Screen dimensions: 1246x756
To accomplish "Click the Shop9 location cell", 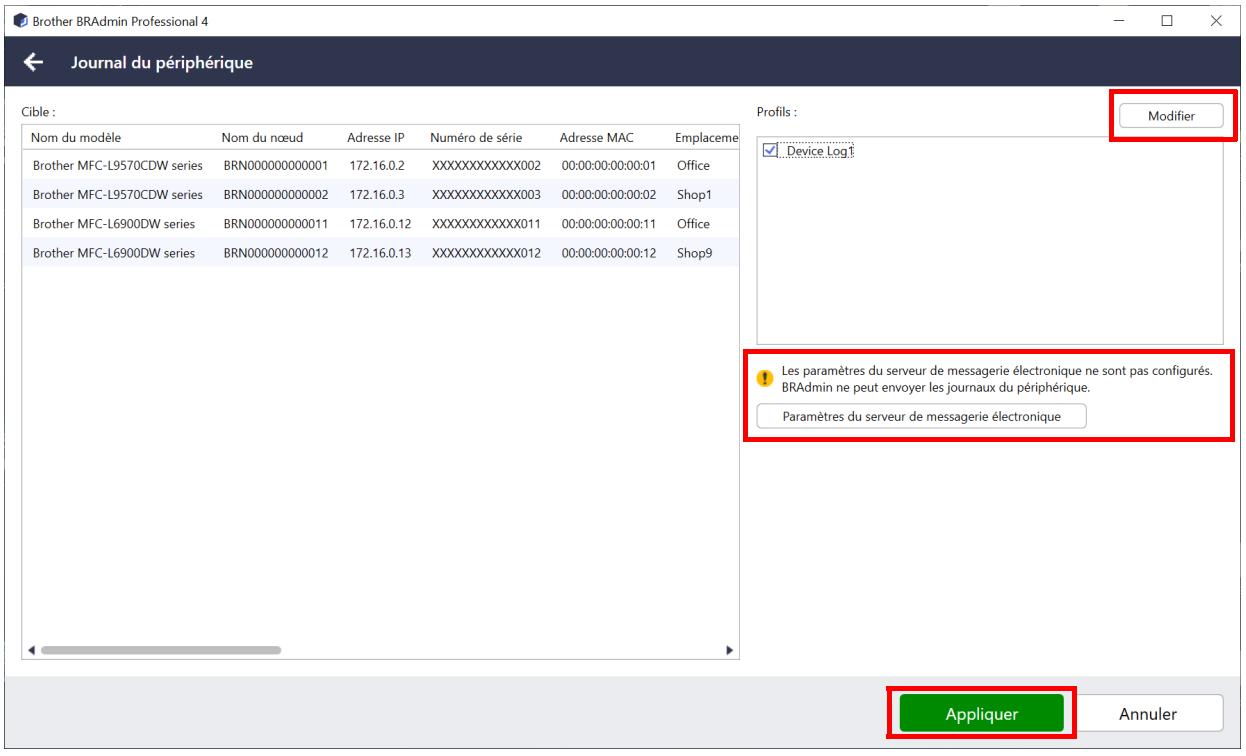I will coord(693,253).
